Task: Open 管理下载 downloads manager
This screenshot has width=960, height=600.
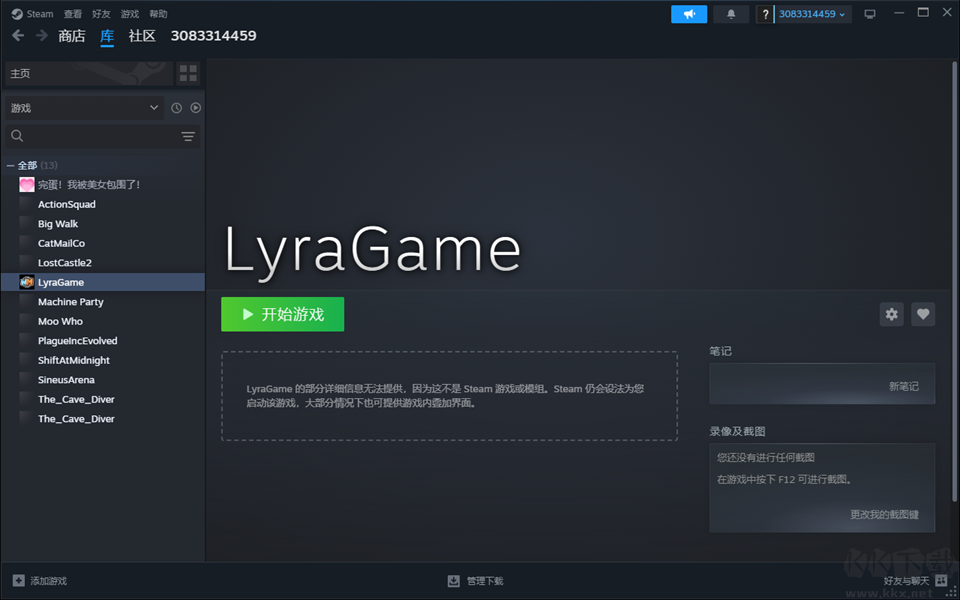Action: (476, 581)
